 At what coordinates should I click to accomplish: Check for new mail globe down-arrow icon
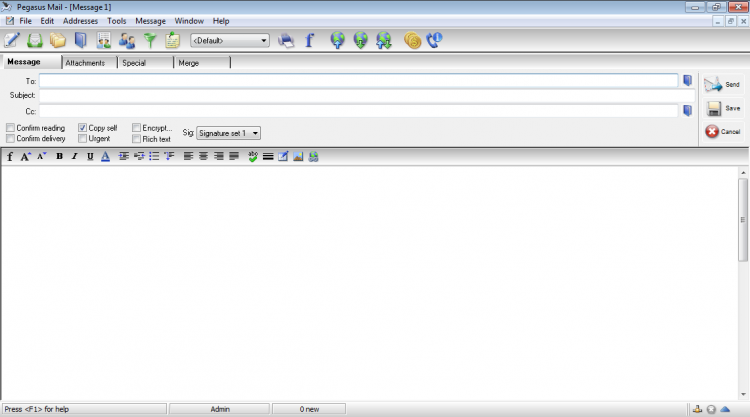(x=361, y=40)
